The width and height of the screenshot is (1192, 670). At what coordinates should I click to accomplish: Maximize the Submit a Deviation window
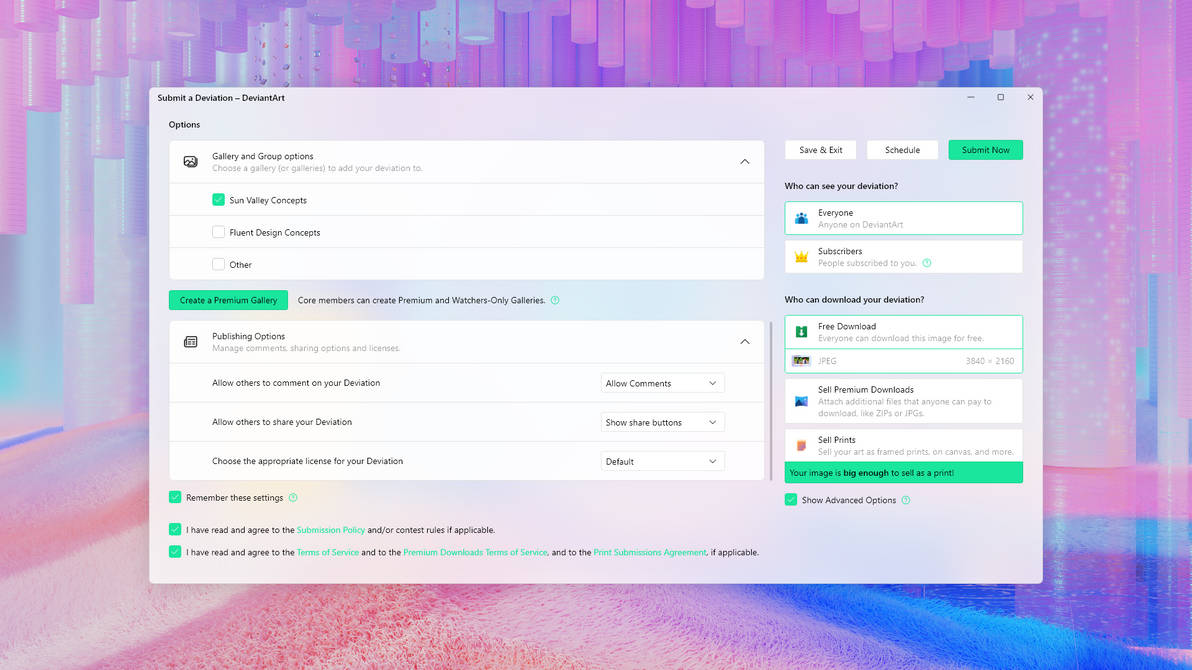(1000, 97)
